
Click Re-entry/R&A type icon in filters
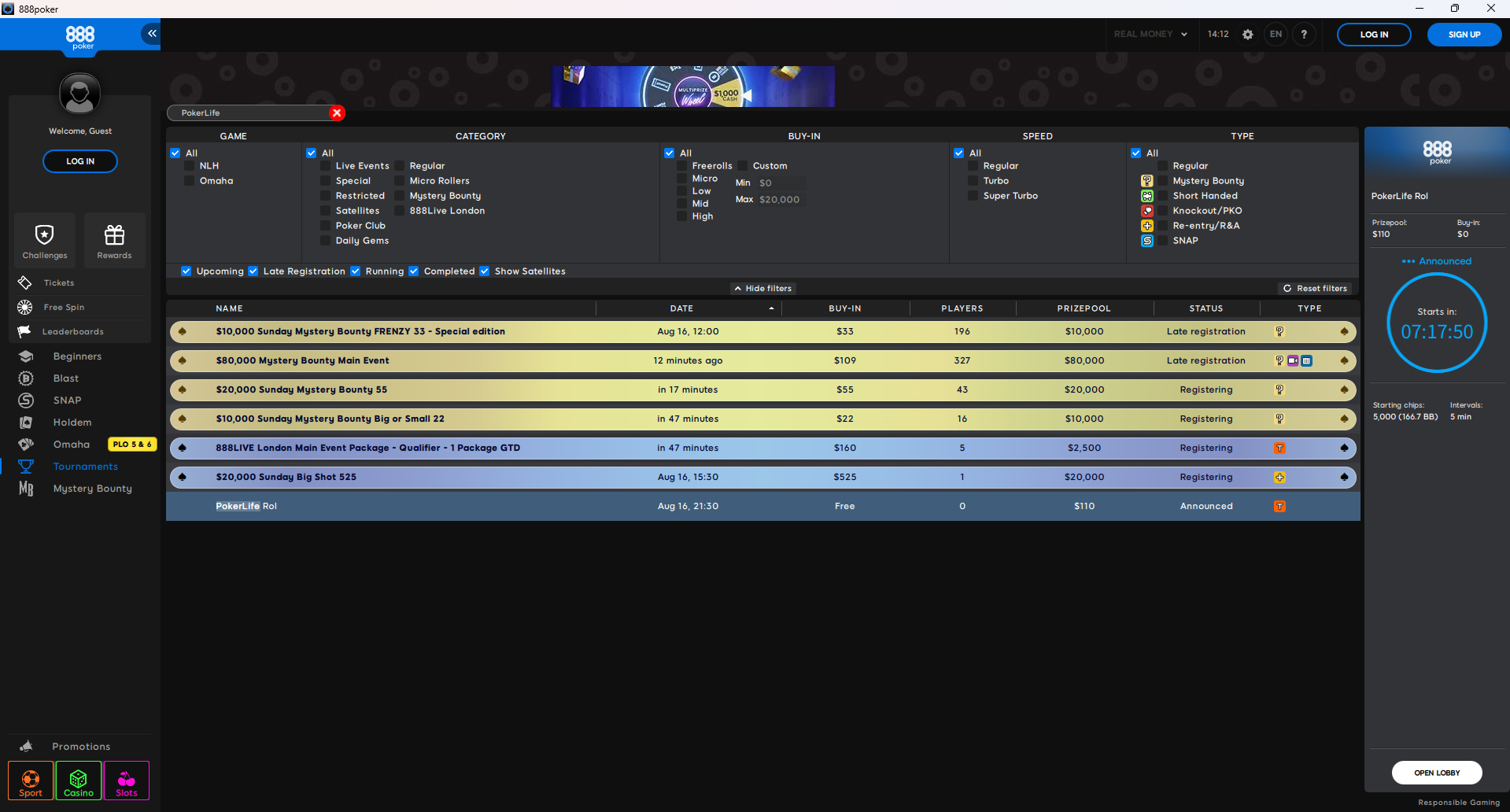click(x=1147, y=226)
